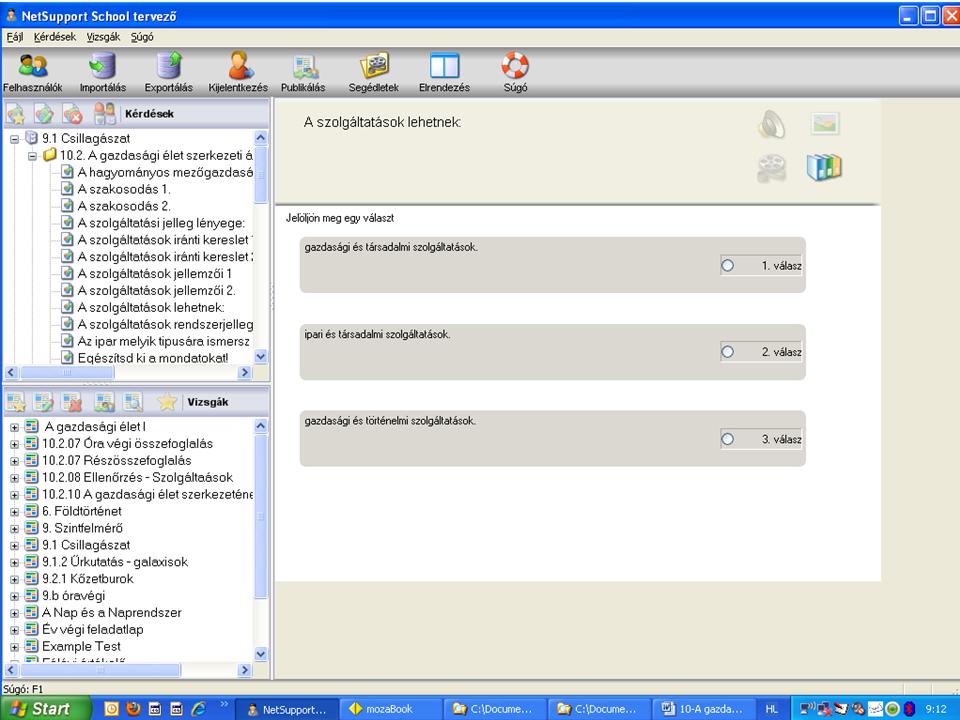Open the Publikálás toolbar icon

tap(303, 68)
